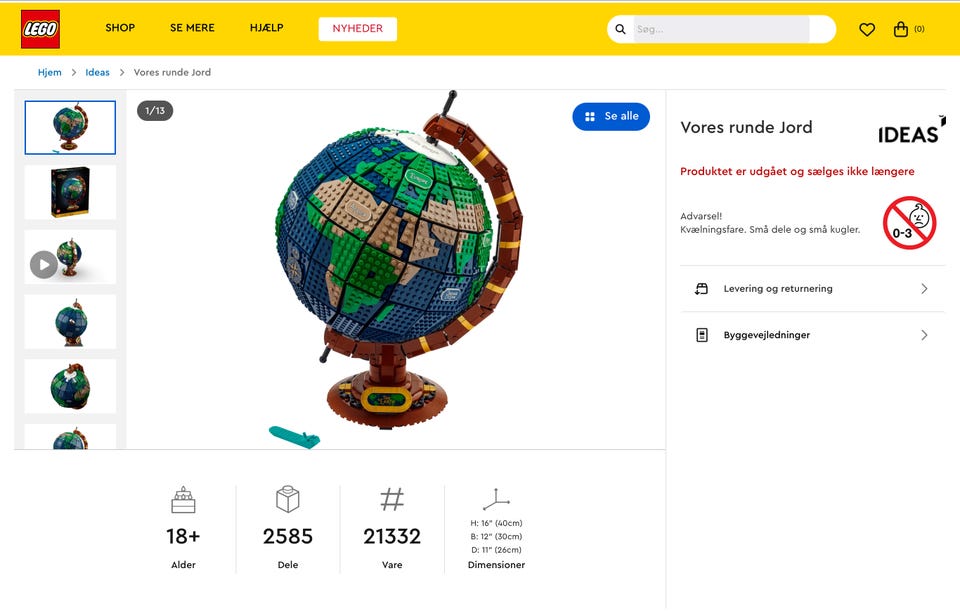Open the SE MERE menu

pyautogui.click(x=192, y=28)
